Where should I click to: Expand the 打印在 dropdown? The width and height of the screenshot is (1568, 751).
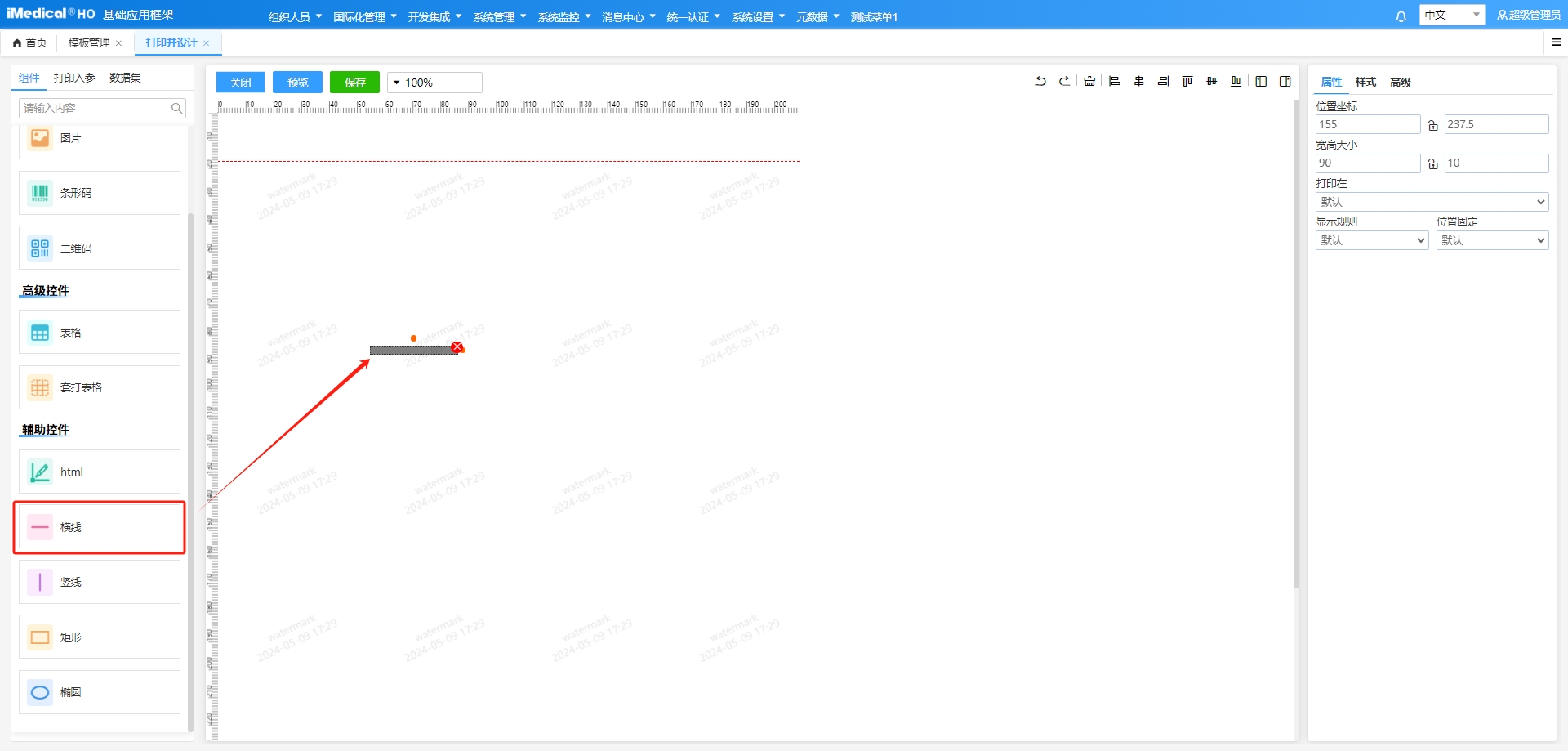pos(1432,202)
